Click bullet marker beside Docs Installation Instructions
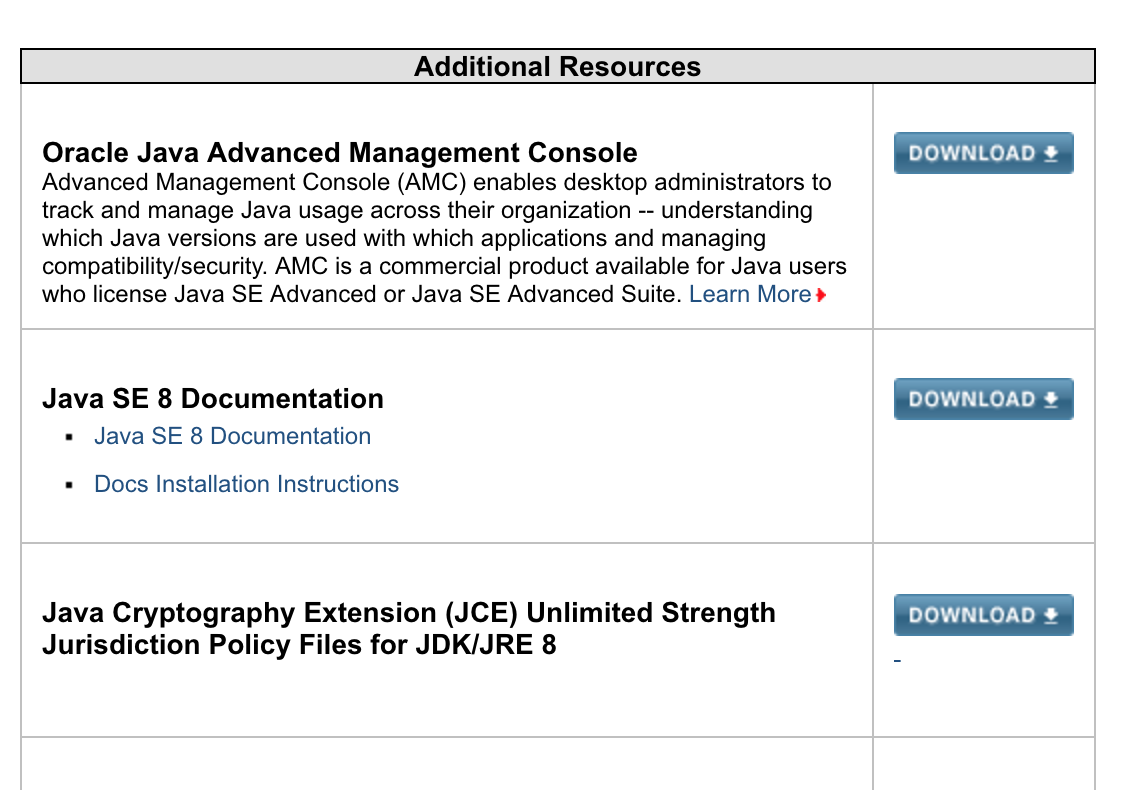This screenshot has width=1126, height=790. coord(69,486)
